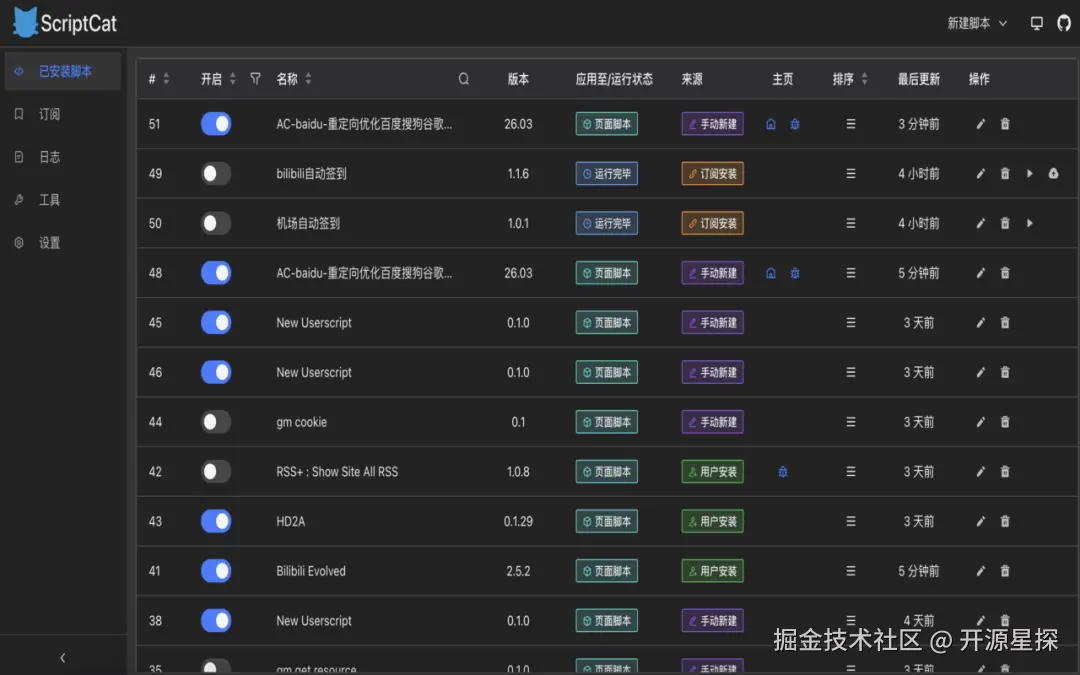The height and width of the screenshot is (675, 1080).
Task: Enable the bilibili自动签到 script toggle
Action: [x=216, y=173]
